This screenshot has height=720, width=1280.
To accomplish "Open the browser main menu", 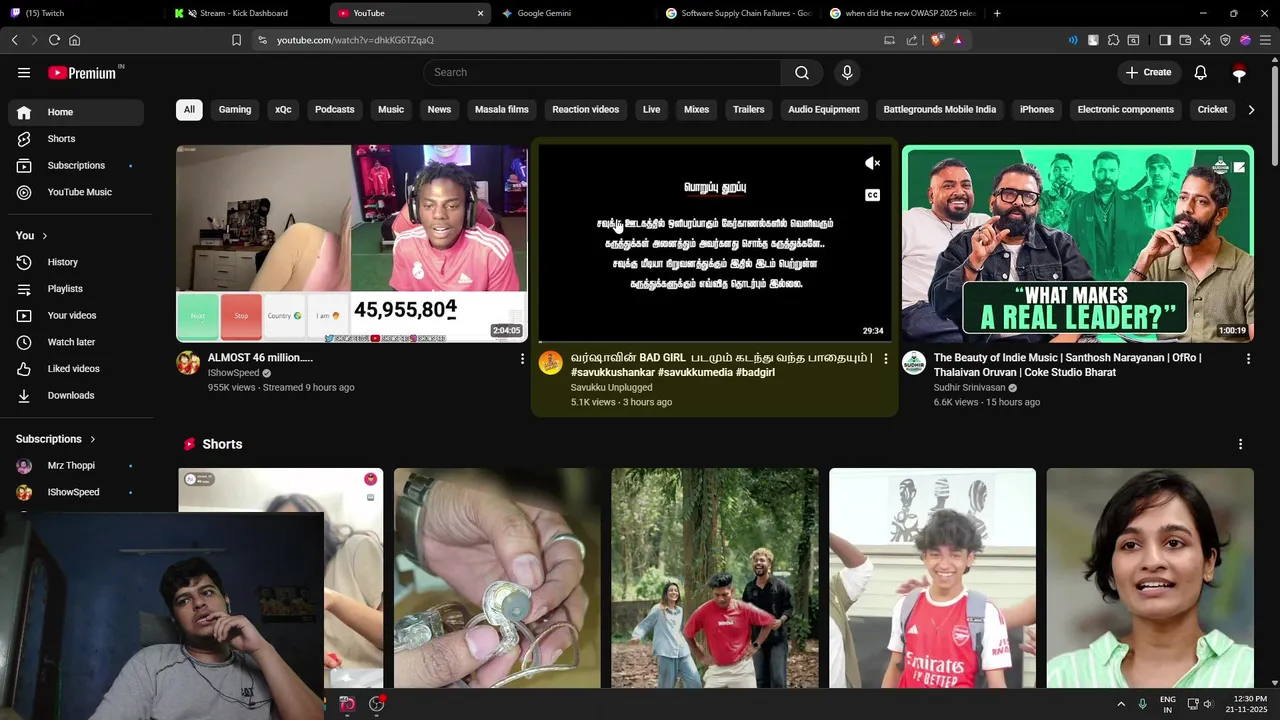I will pos(1265,40).
